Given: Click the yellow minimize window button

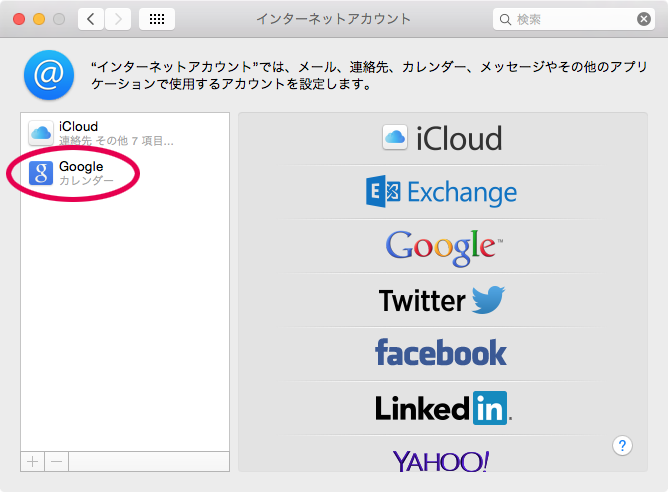Looking at the screenshot, I should 39,19.
